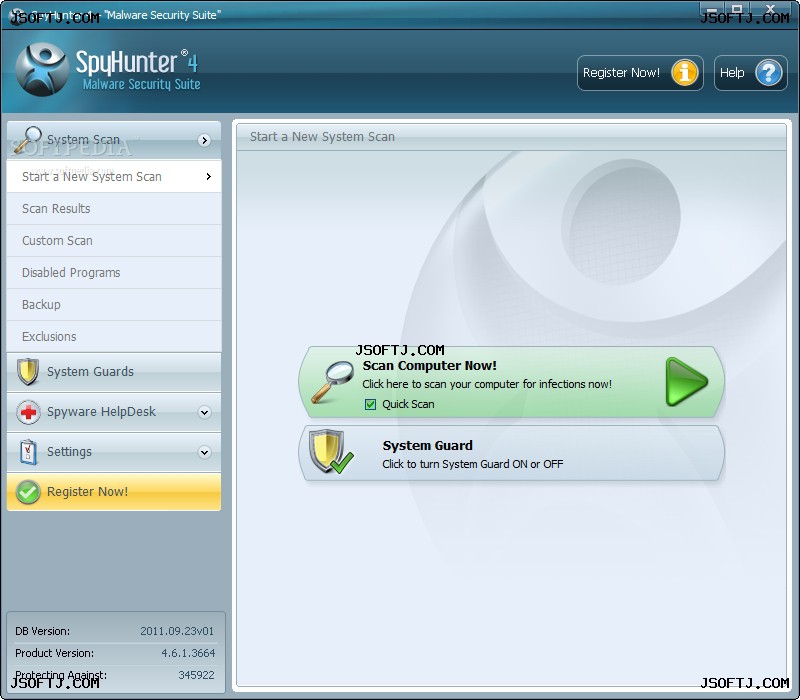Click the System Guard shield with checkmark icon
This screenshot has width=800, height=700.
click(331, 452)
